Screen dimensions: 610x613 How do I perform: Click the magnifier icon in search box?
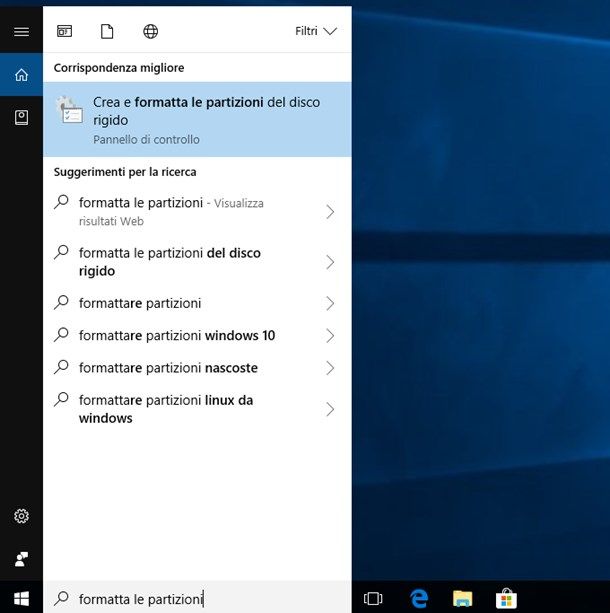(x=61, y=598)
